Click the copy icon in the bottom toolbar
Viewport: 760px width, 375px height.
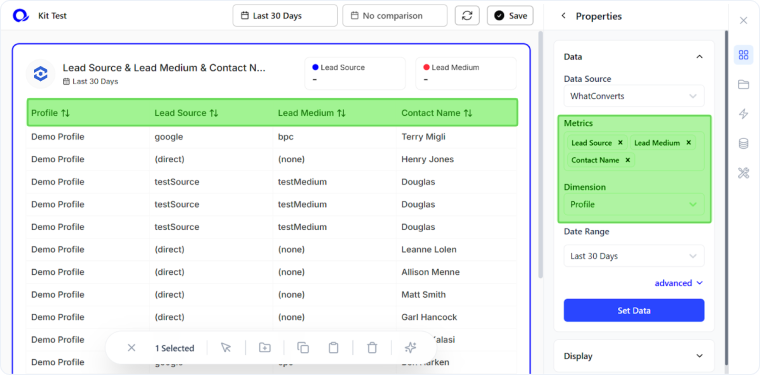[303, 348]
